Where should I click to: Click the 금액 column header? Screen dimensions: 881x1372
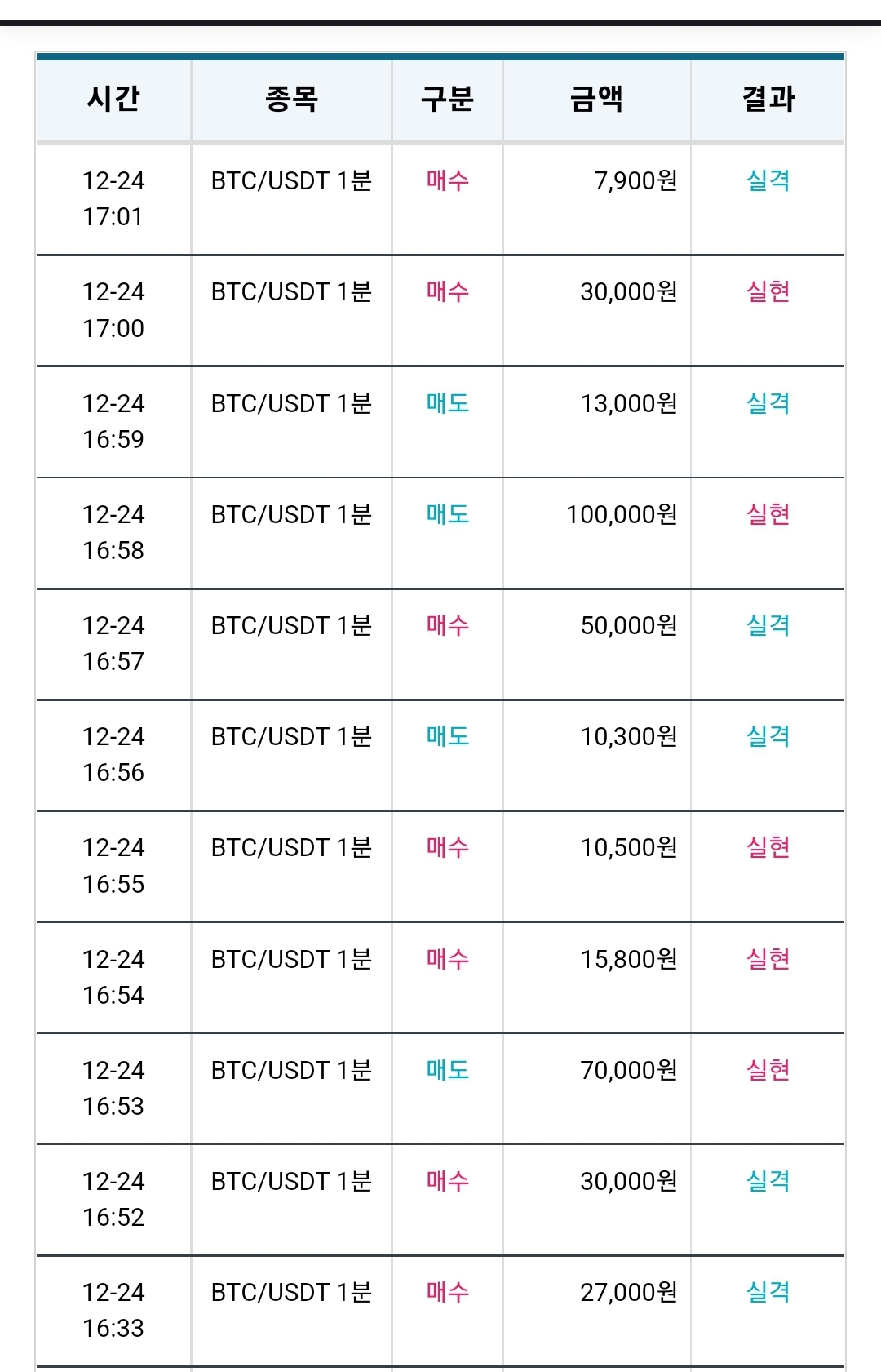click(596, 99)
